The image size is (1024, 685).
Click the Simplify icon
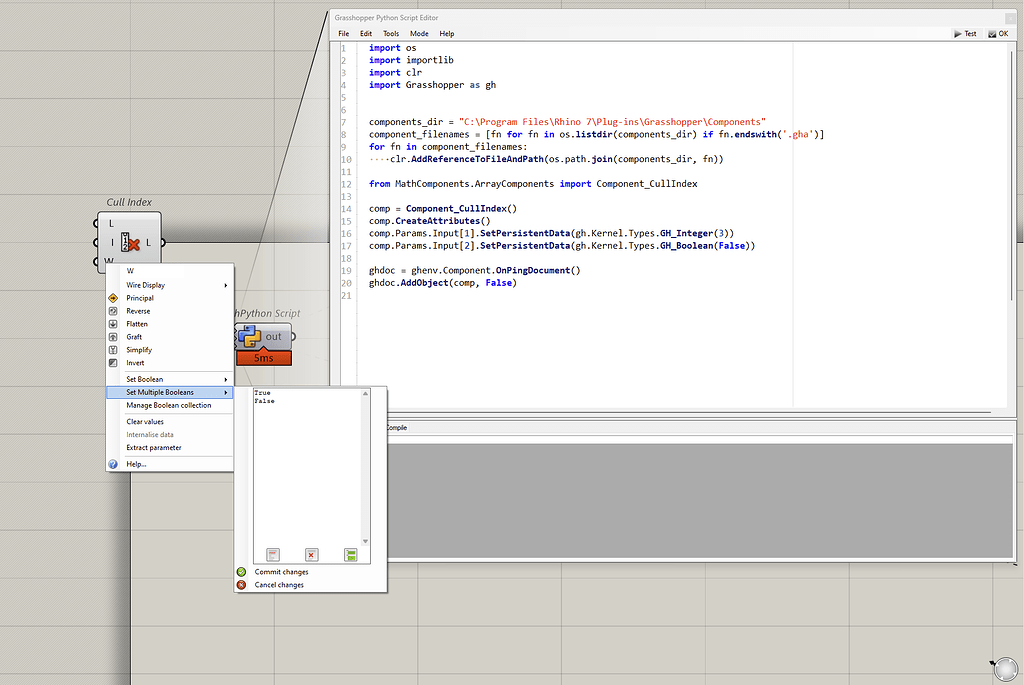point(113,350)
